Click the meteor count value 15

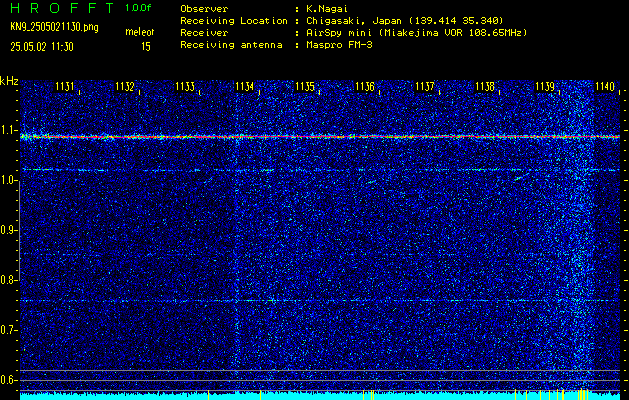click(x=146, y=47)
